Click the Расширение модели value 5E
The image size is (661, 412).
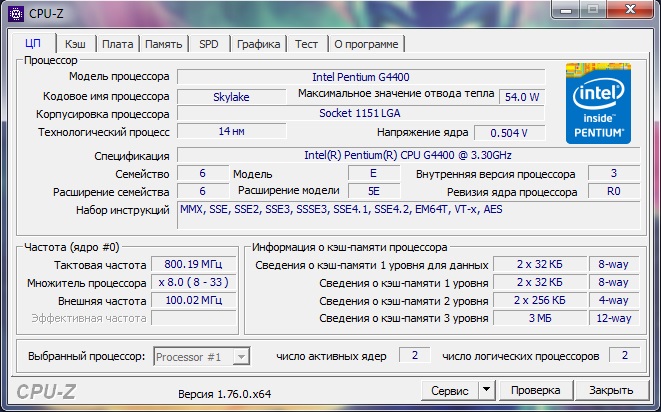(x=373, y=191)
